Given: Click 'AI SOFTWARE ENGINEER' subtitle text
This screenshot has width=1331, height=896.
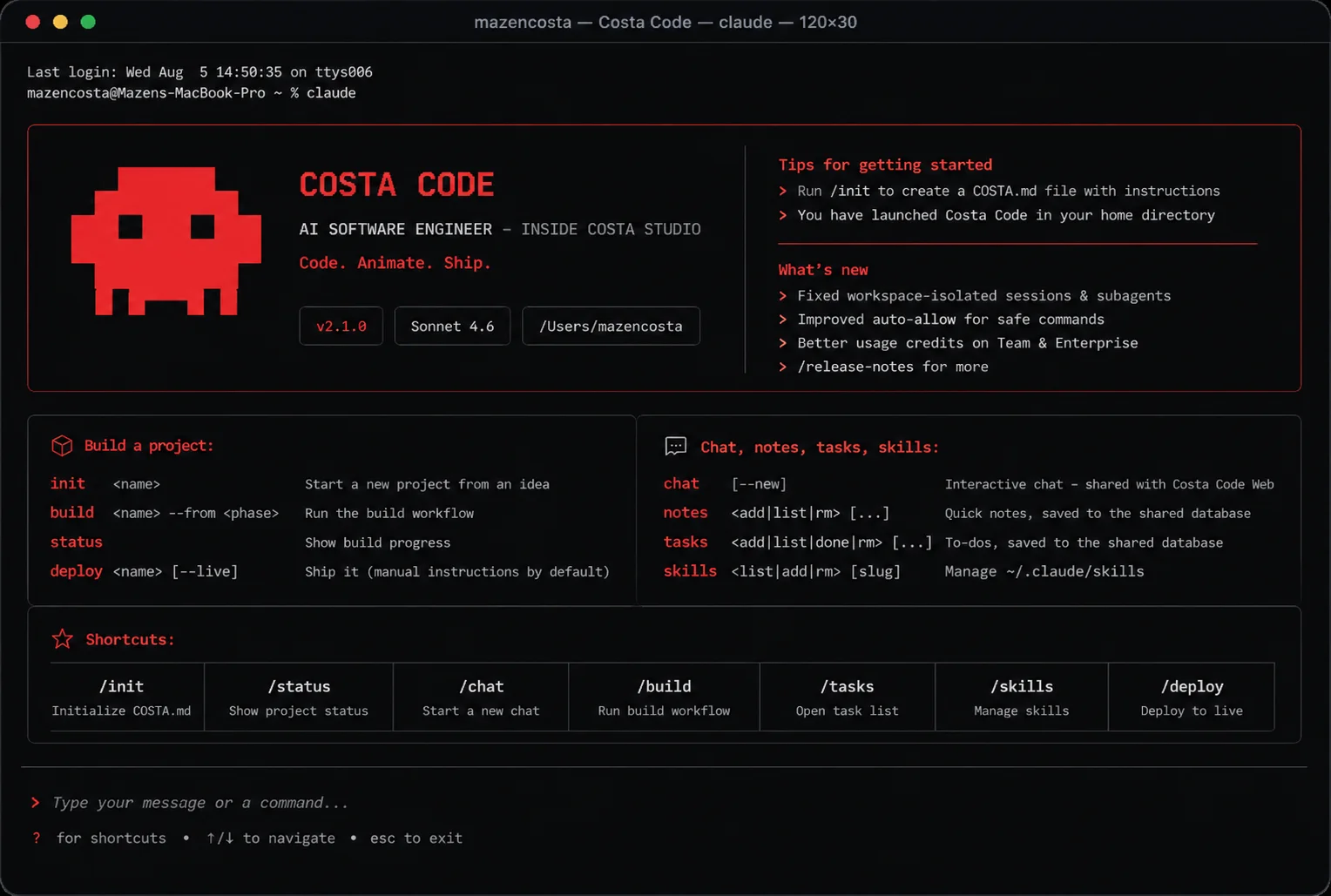Looking at the screenshot, I should click(395, 229).
